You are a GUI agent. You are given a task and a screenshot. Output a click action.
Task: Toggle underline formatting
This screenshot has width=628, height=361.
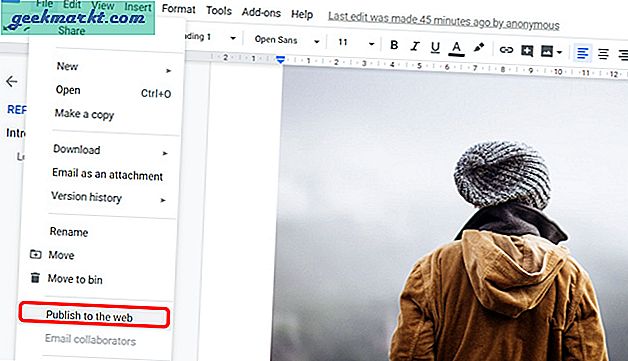click(435, 48)
